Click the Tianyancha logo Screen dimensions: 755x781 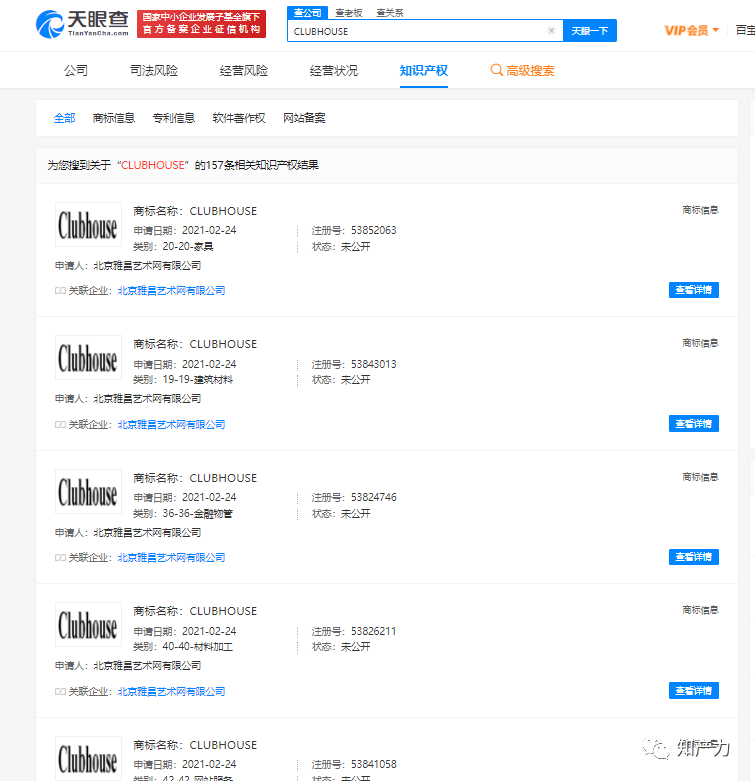[82, 24]
